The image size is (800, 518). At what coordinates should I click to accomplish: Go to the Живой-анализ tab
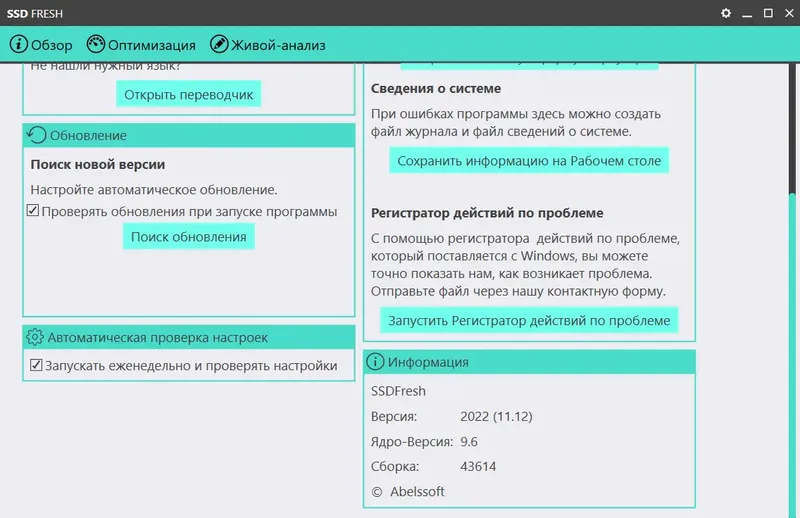tap(268, 45)
